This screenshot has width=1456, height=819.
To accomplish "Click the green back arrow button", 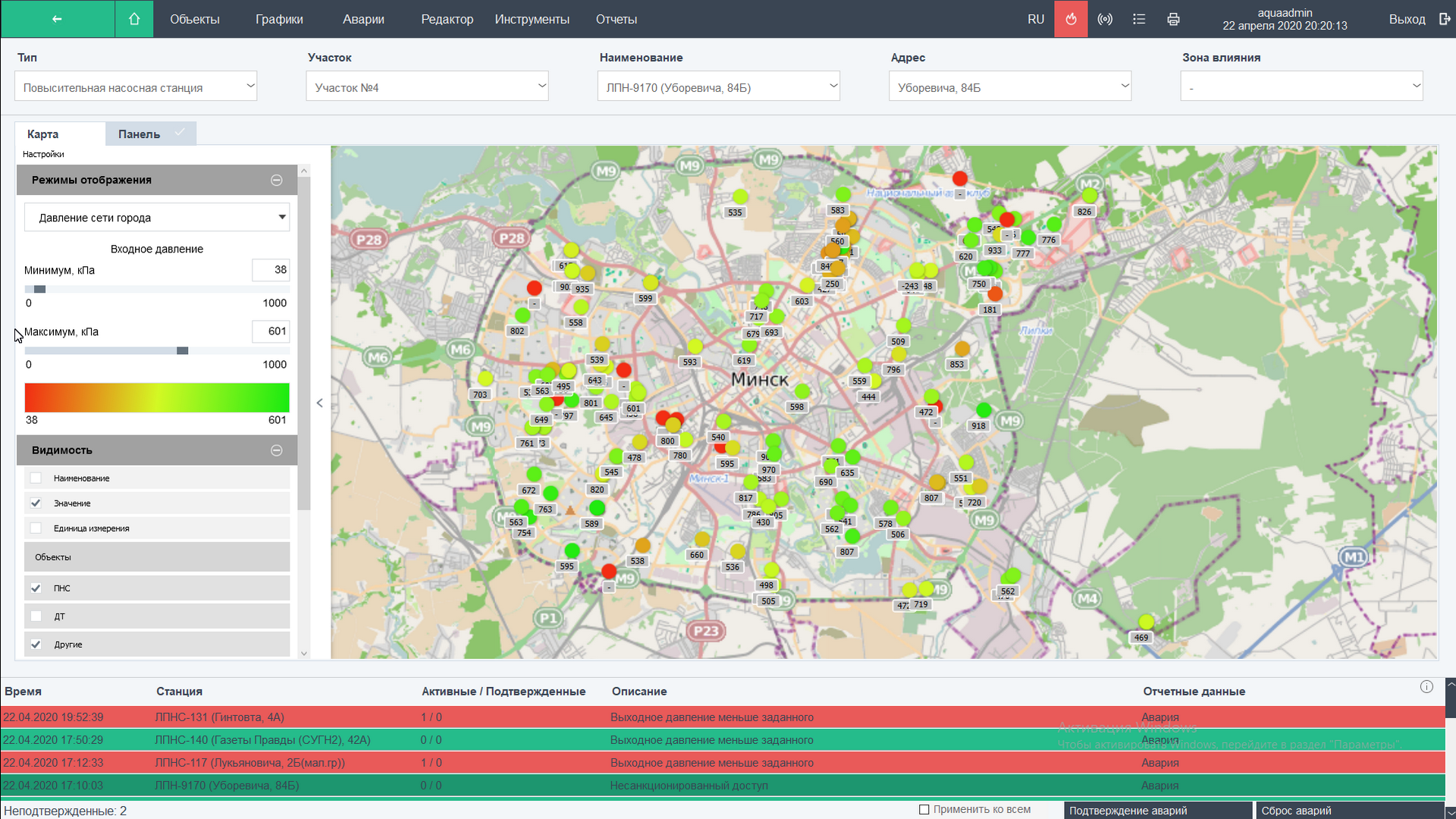I will tap(57, 19).
